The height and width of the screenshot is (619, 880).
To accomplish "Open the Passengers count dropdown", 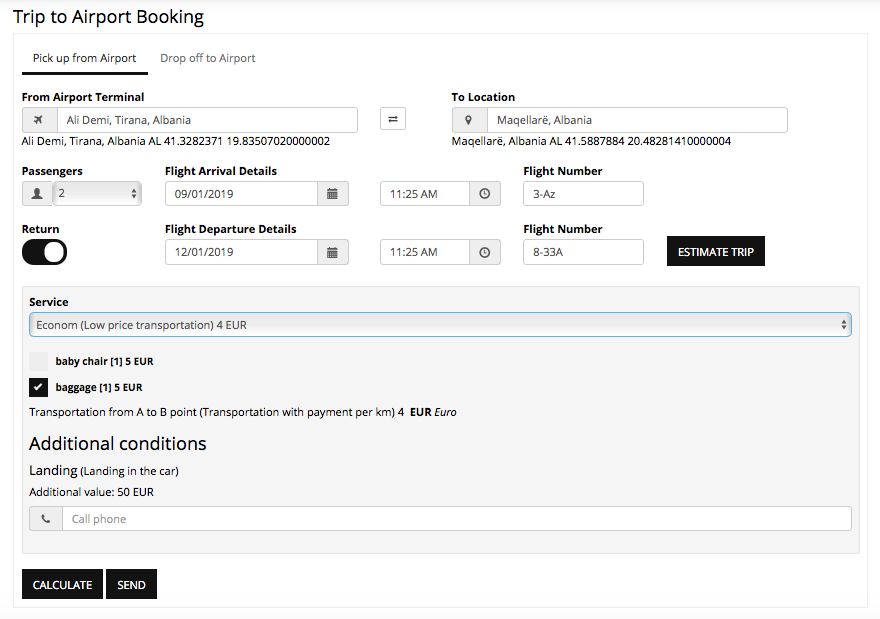I will click(x=96, y=194).
